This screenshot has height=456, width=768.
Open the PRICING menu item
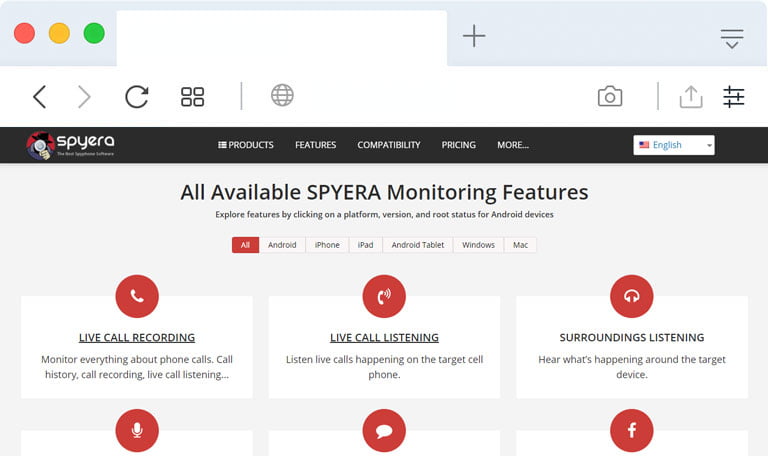[458, 145]
